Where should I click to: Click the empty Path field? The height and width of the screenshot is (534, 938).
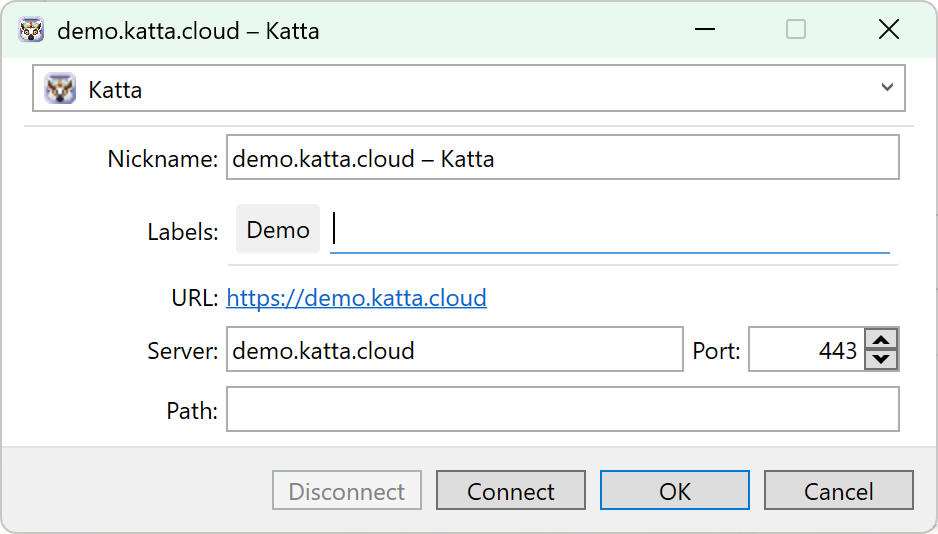coord(562,410)
